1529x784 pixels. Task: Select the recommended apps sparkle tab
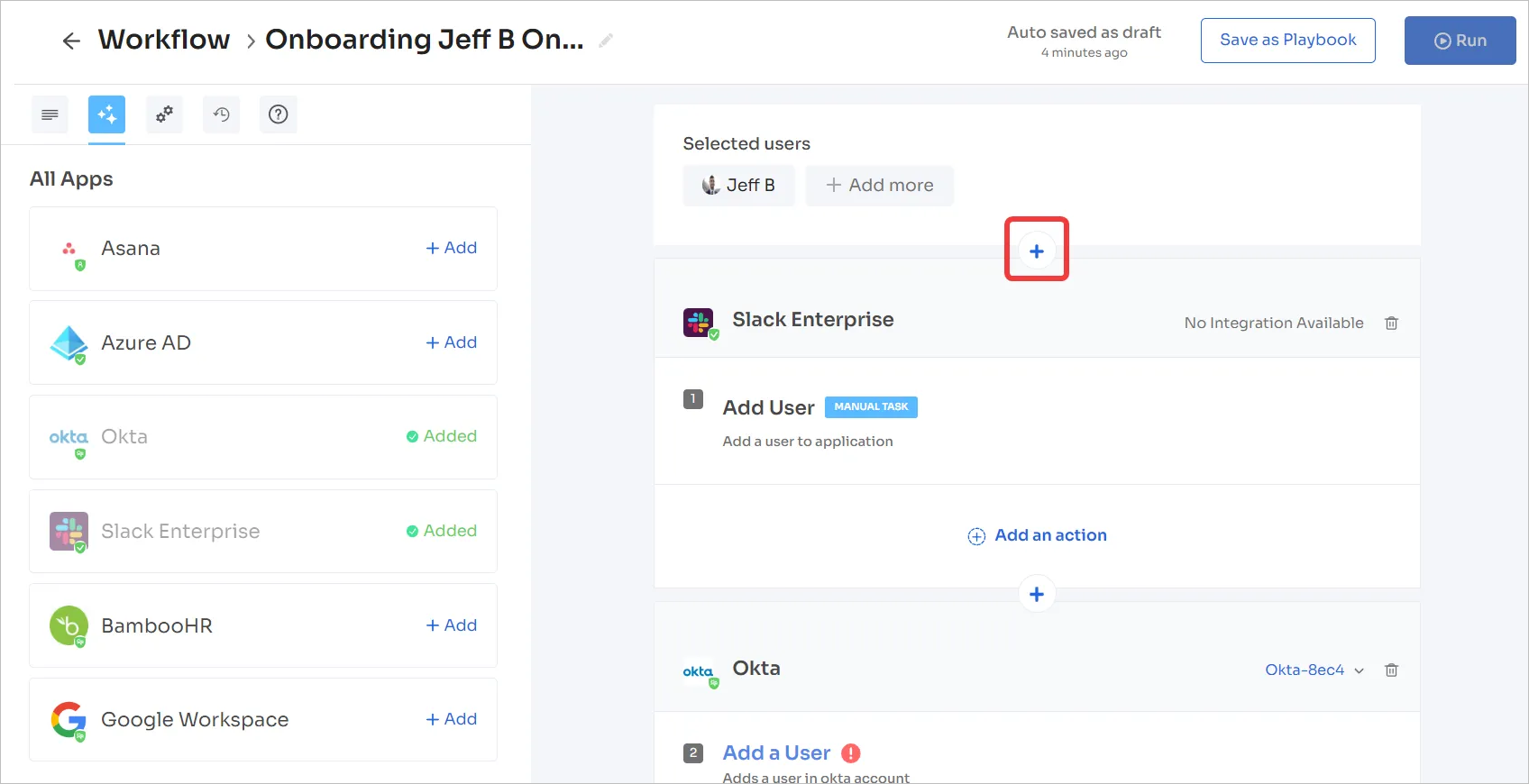coord(106,114)
